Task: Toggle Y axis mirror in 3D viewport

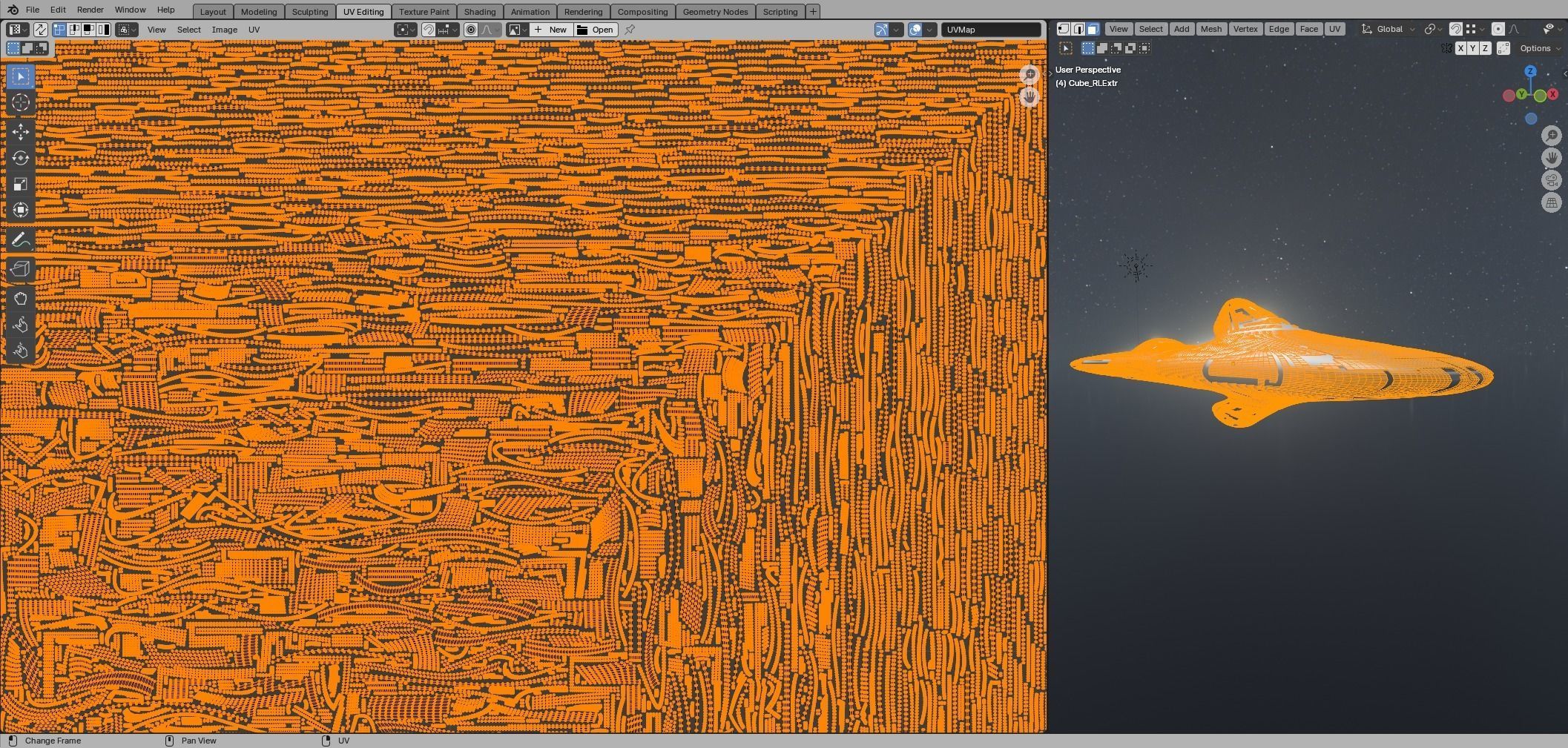Action: point(1472,48)
